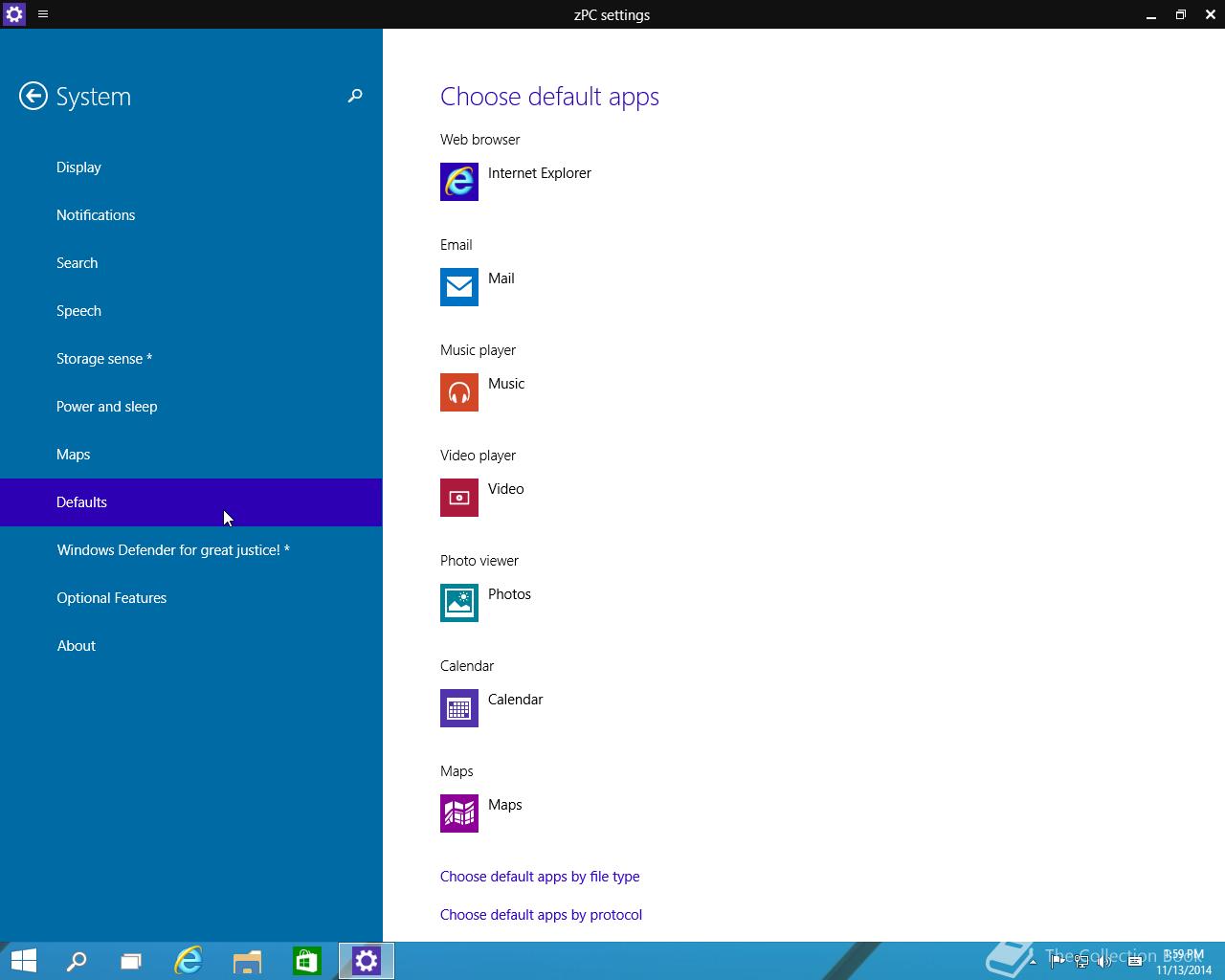Open the Display settings category

point(191,167)
